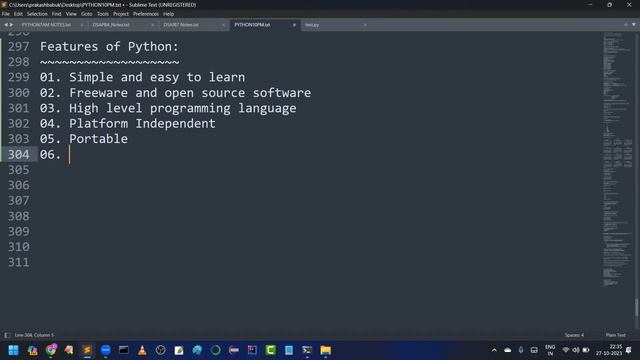
Task: Open the Plain Text syntax selector
Action: (616, 335)
